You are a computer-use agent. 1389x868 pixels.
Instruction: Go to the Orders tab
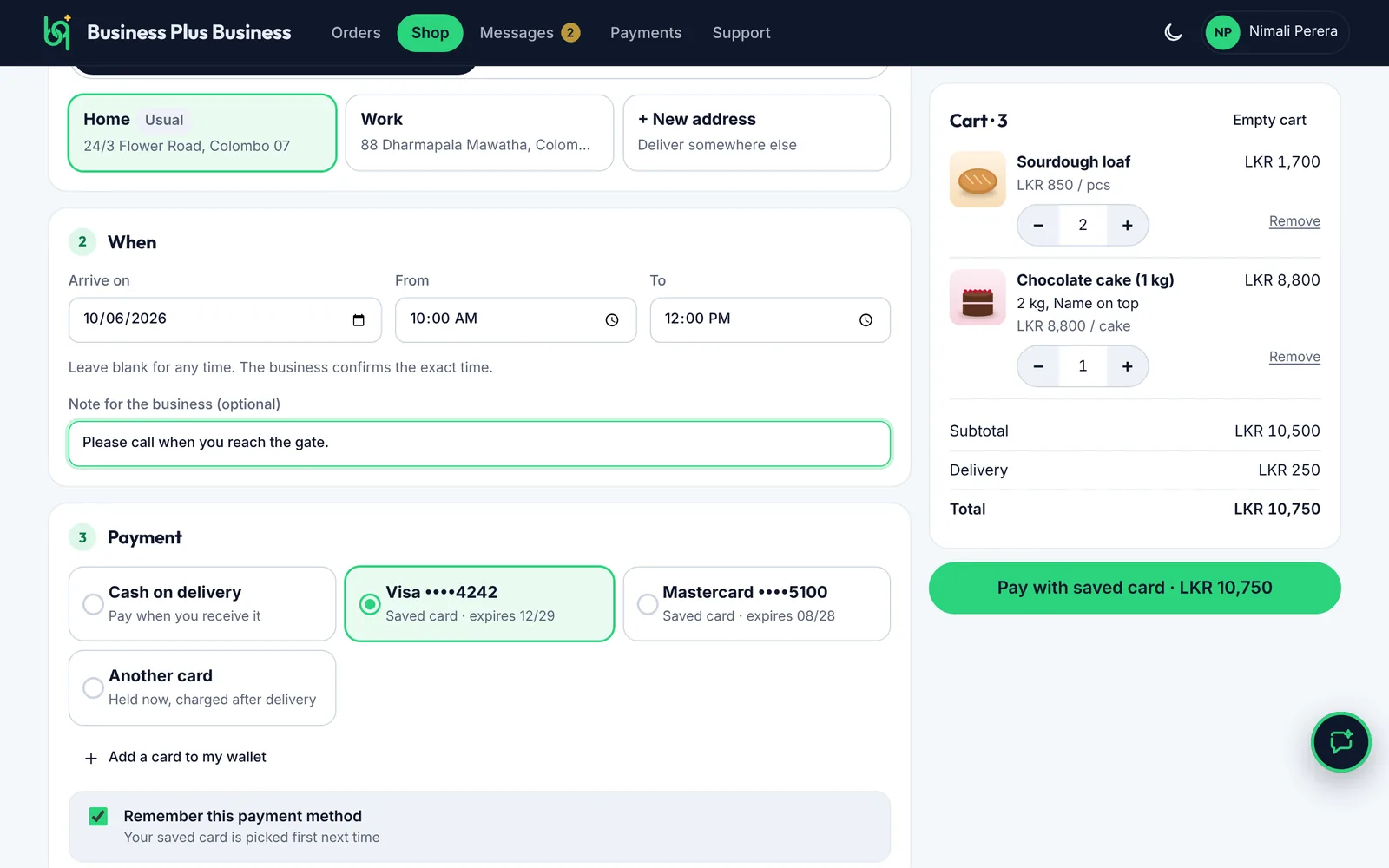356,33
